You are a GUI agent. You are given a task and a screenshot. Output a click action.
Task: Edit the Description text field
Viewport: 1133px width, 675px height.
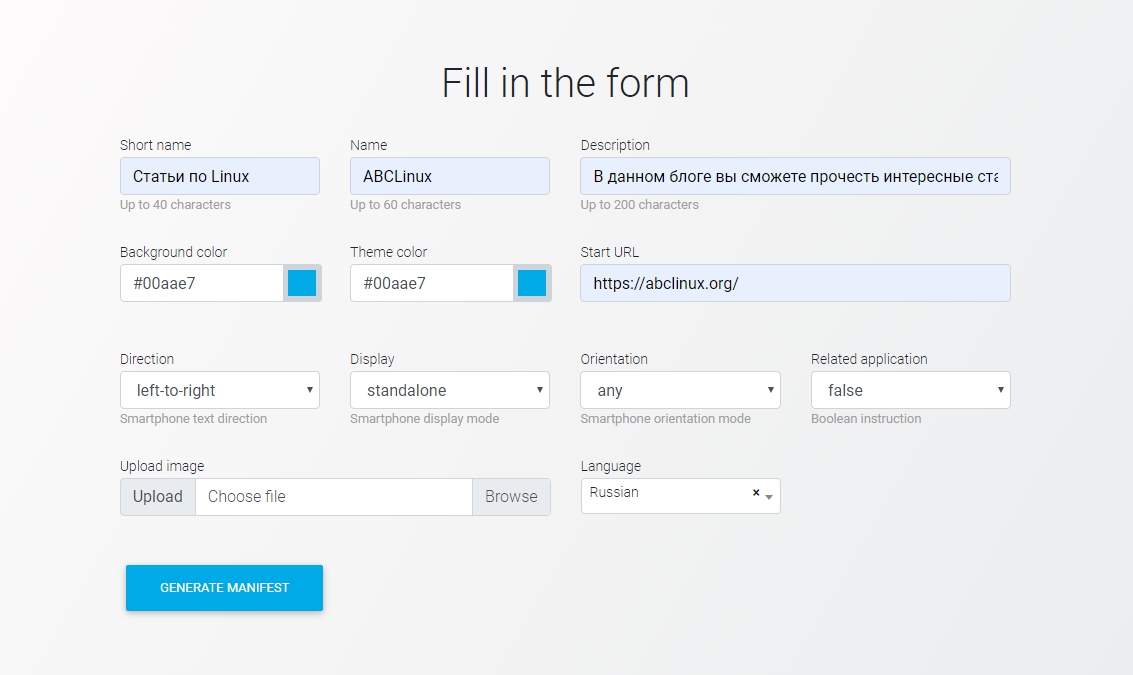click(795, 176)
